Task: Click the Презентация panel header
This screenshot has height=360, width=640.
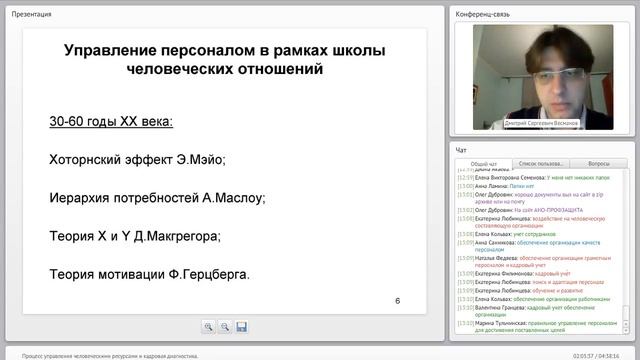Action: 31,14
